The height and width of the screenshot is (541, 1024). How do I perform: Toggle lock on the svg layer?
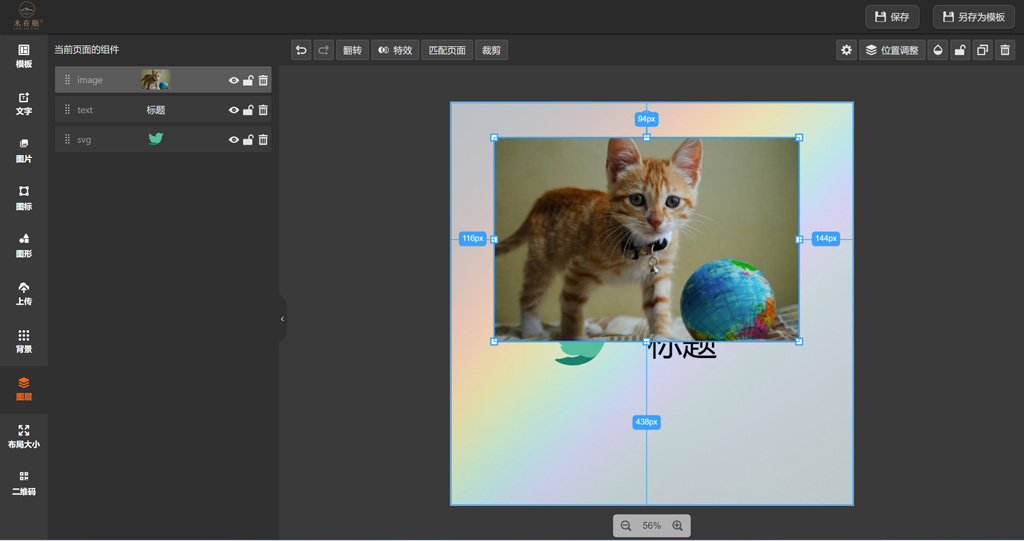(248, 139)
